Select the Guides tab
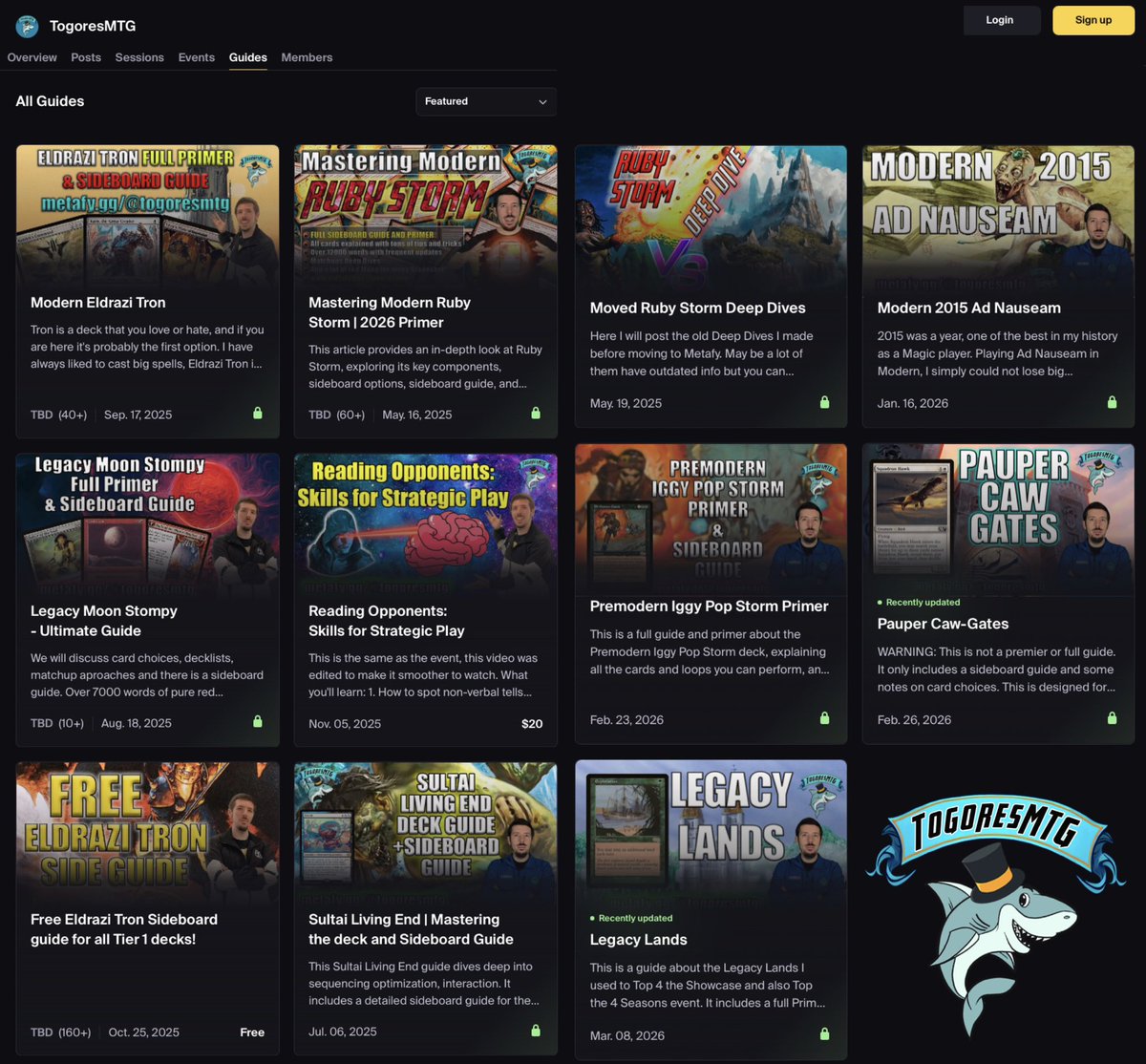 pyautogui.click(x=248, y=57)
